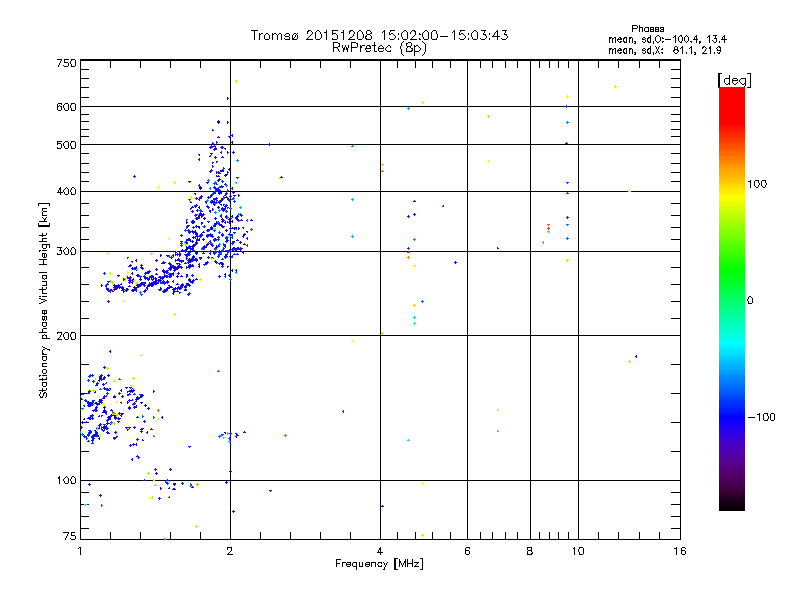Click the 'mean, sd,O:-100.4, 13.4' line
This screenshot has height=600, width=800.
click(x=667, y=39)
